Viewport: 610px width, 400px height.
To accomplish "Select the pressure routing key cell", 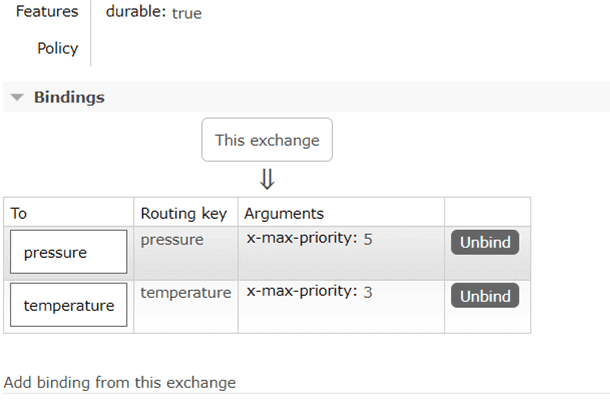I will (x=172, y=240).
